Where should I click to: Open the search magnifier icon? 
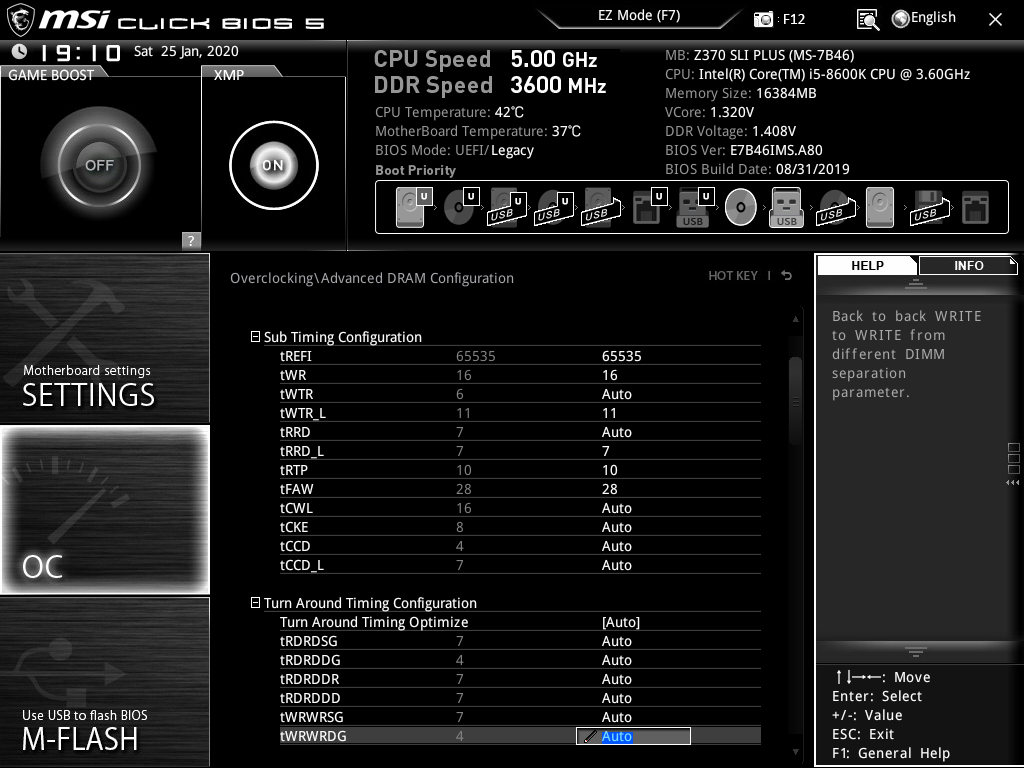[868, 19]
